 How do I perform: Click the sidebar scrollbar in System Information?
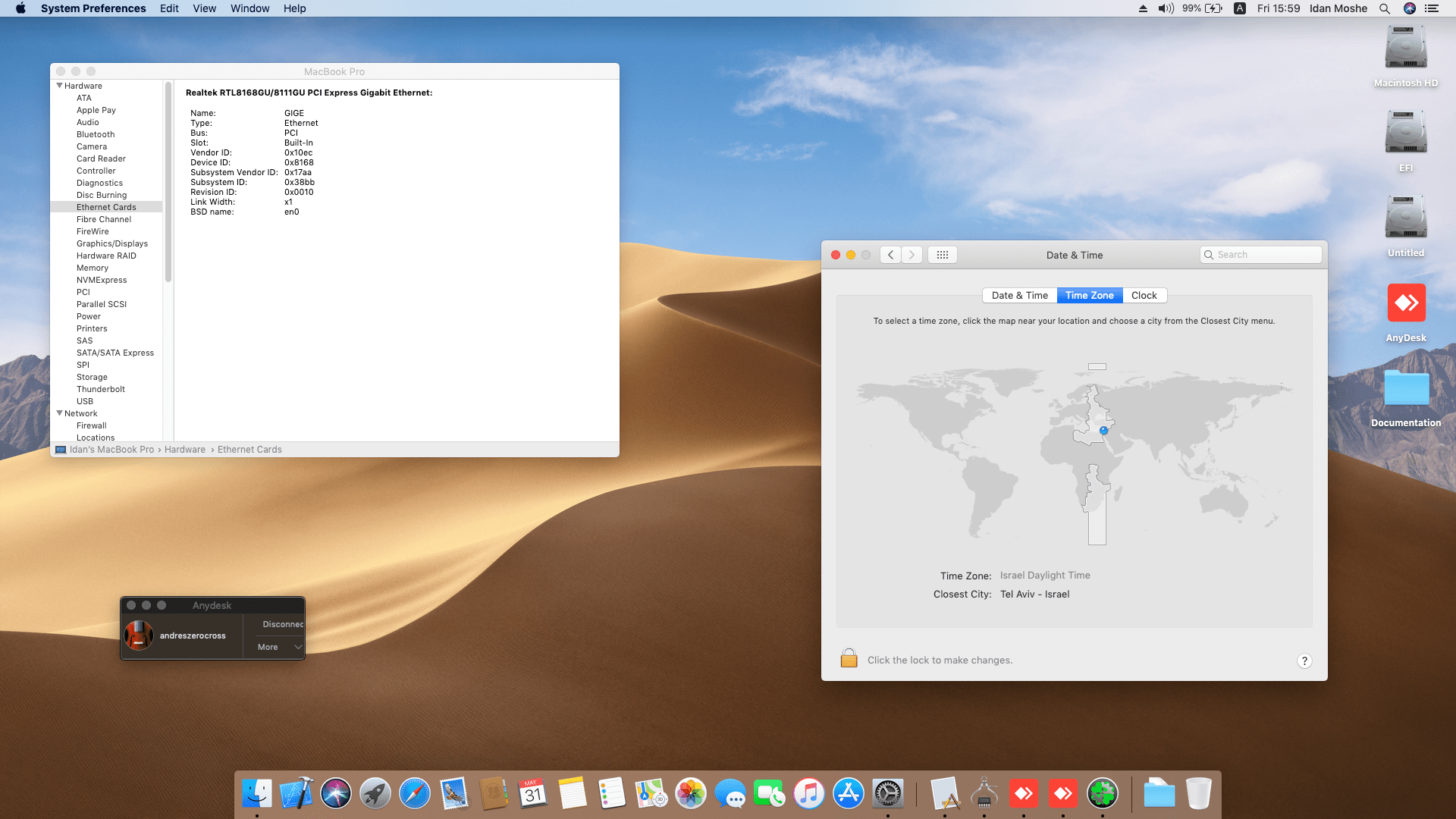(168, 182)
